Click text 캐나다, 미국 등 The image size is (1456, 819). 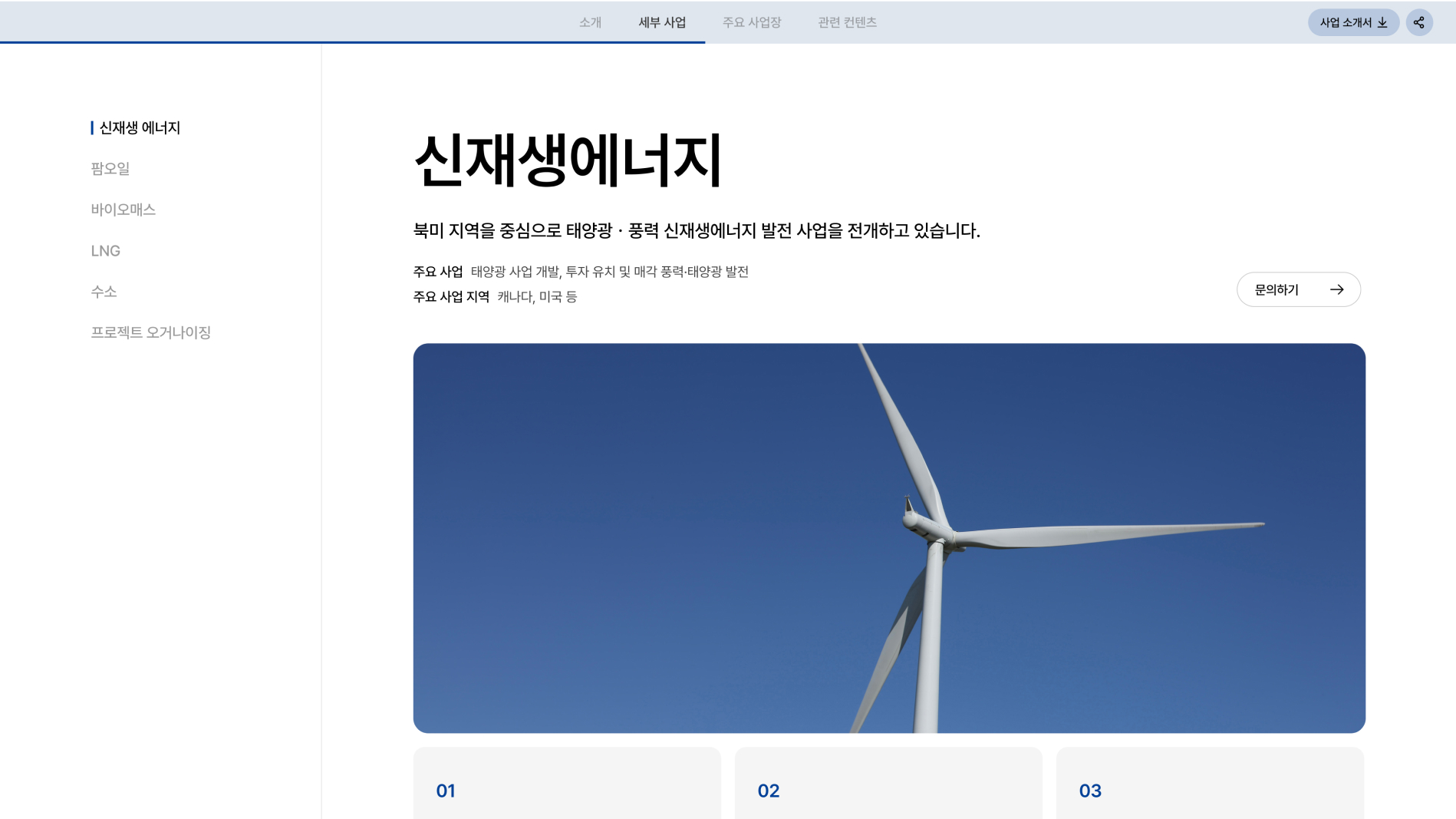[537, 296]
